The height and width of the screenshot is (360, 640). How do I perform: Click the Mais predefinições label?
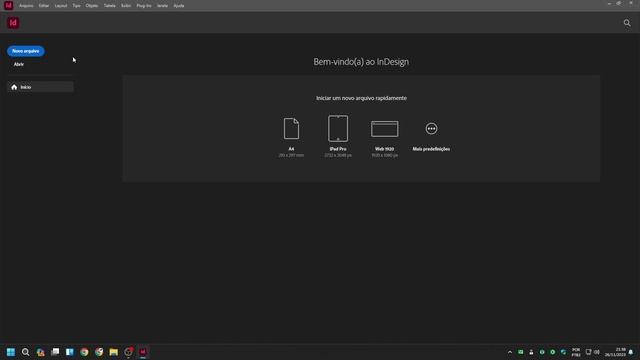(x=431, y=149)
